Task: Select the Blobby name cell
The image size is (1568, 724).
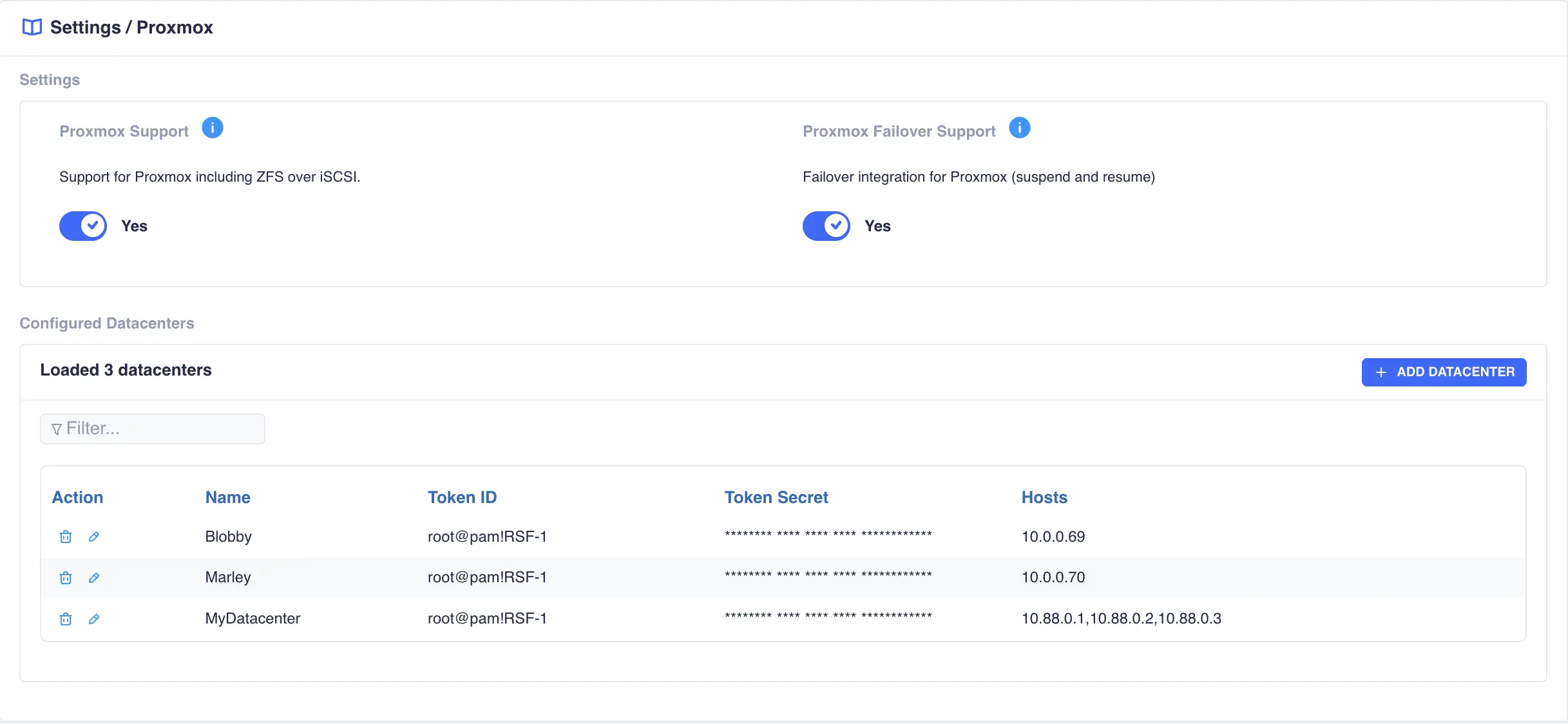Action: tap(229, 537)
